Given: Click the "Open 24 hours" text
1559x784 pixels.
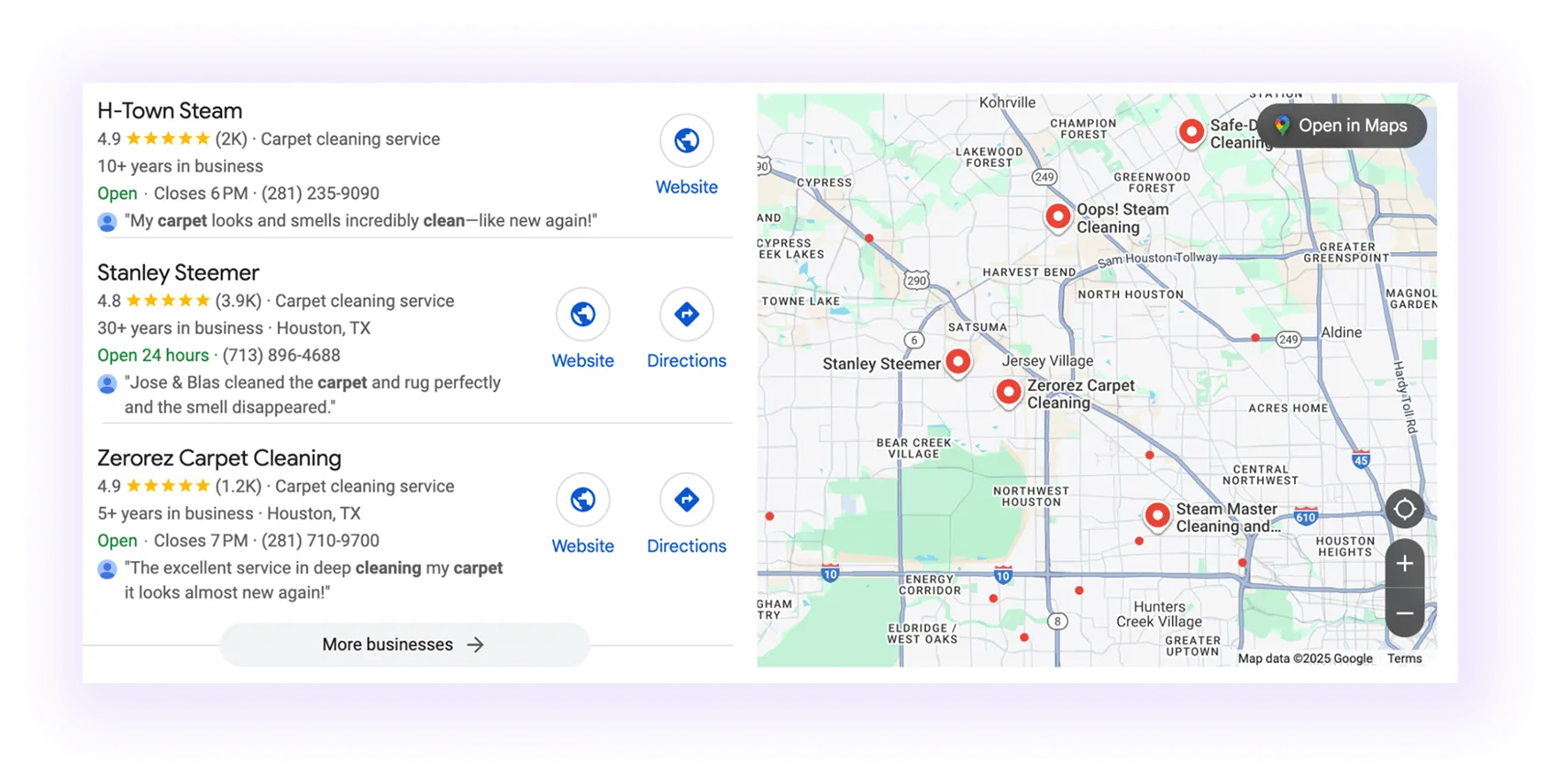Looking at the screenshot, I should click(x=153, y=356).
